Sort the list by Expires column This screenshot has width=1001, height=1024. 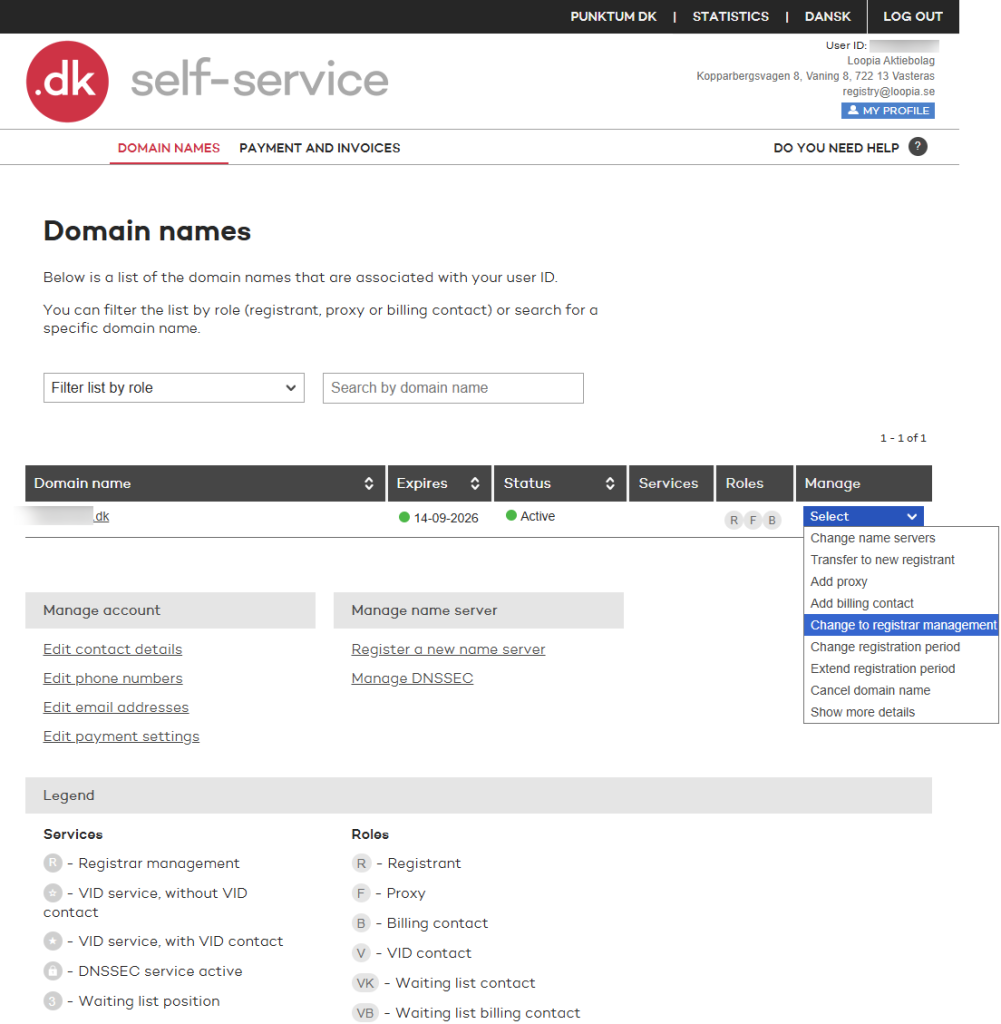[475, 484]
